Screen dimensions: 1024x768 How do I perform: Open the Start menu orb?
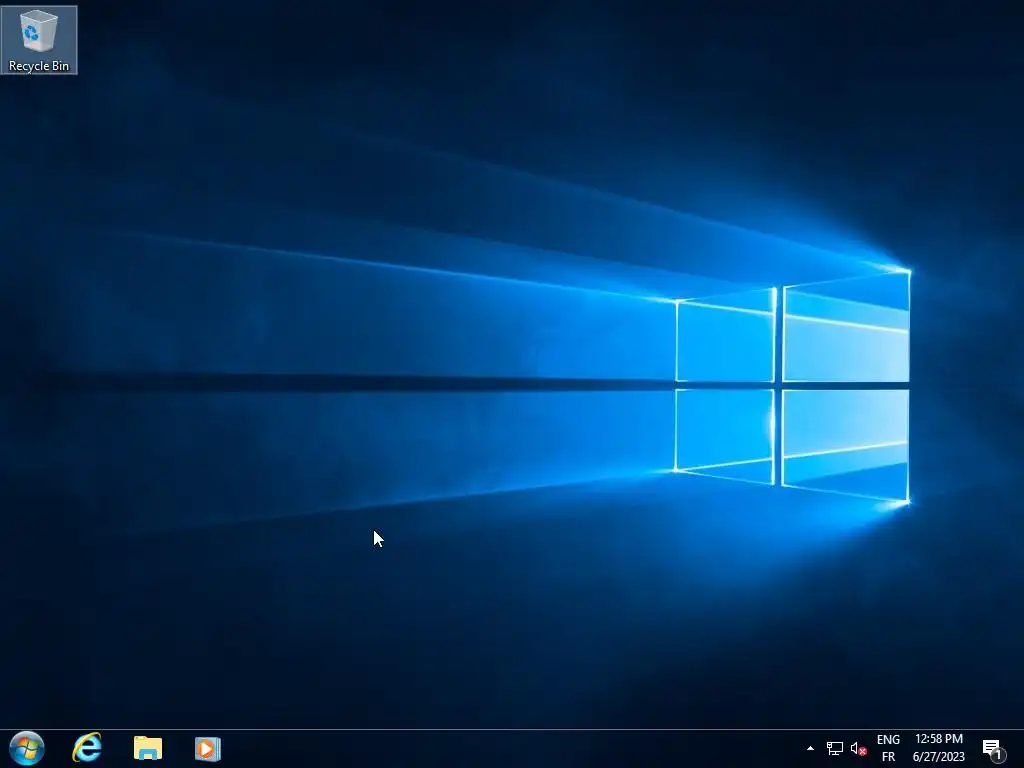pos(27,748)
